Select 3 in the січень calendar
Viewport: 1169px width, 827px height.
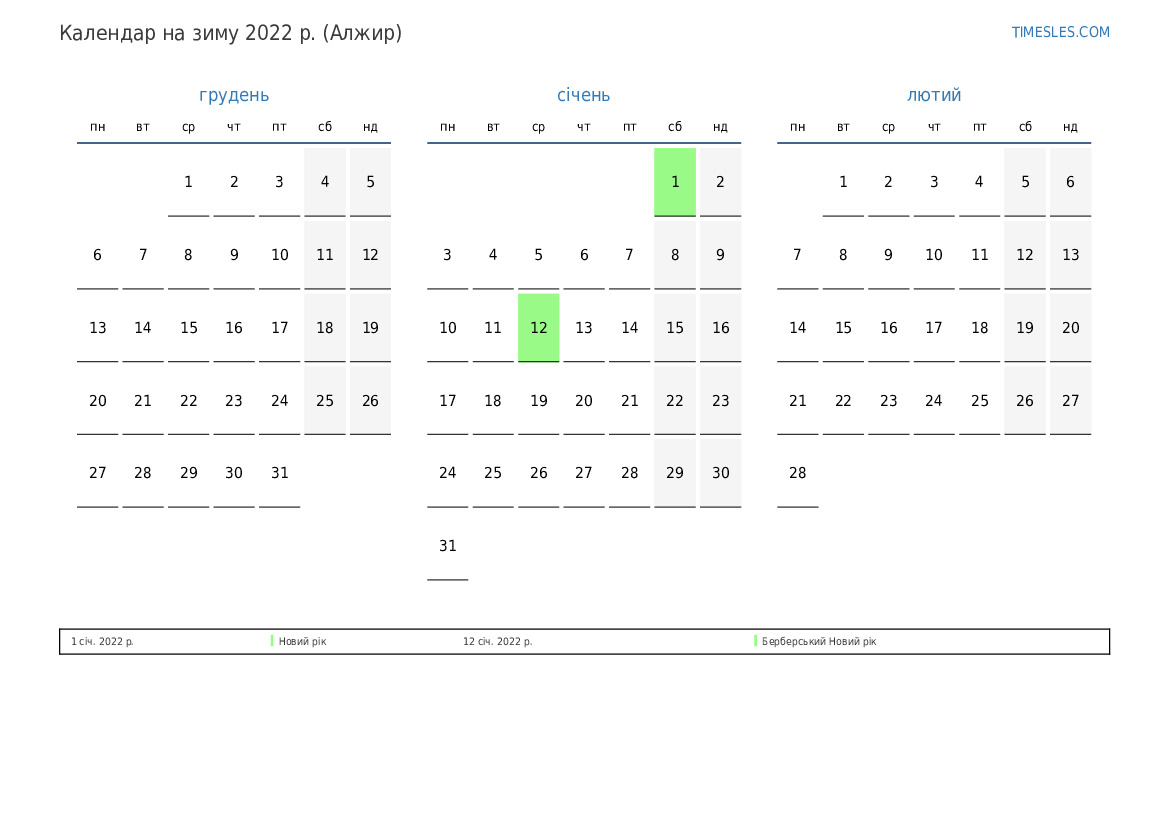coord(447,255)
